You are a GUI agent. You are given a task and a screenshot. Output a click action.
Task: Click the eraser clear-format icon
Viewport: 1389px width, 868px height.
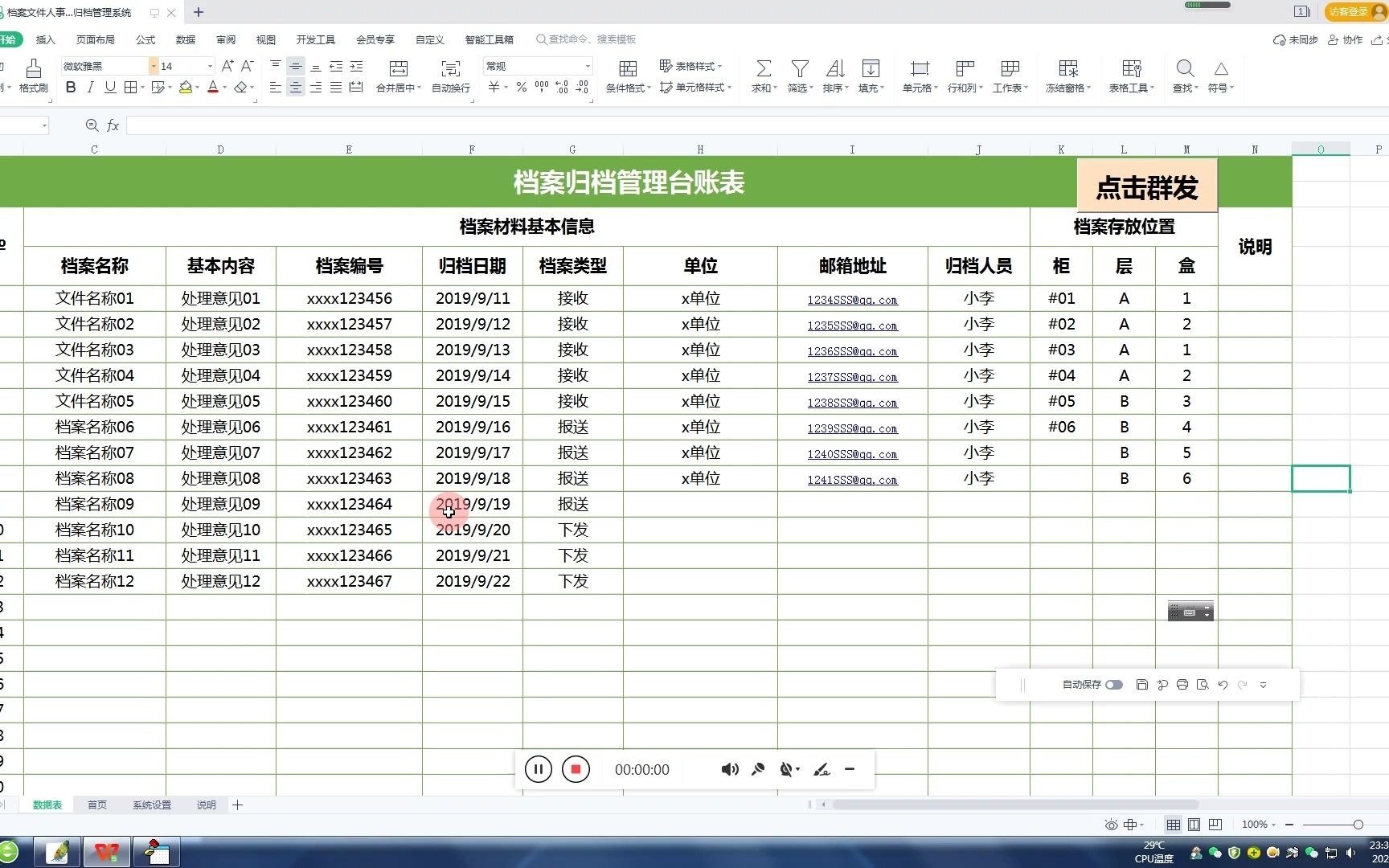240,87
